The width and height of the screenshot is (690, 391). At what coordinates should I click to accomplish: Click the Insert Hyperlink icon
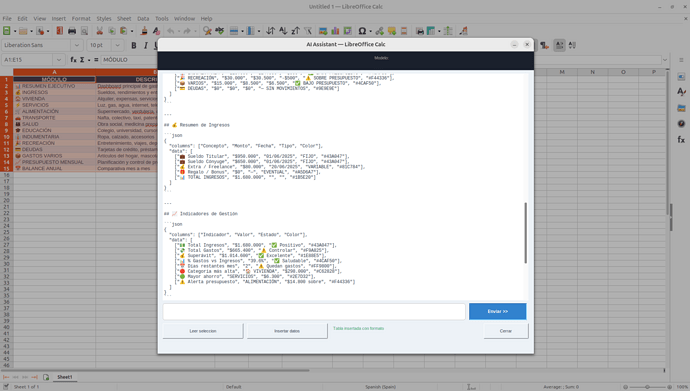click(x=379, y=31)
